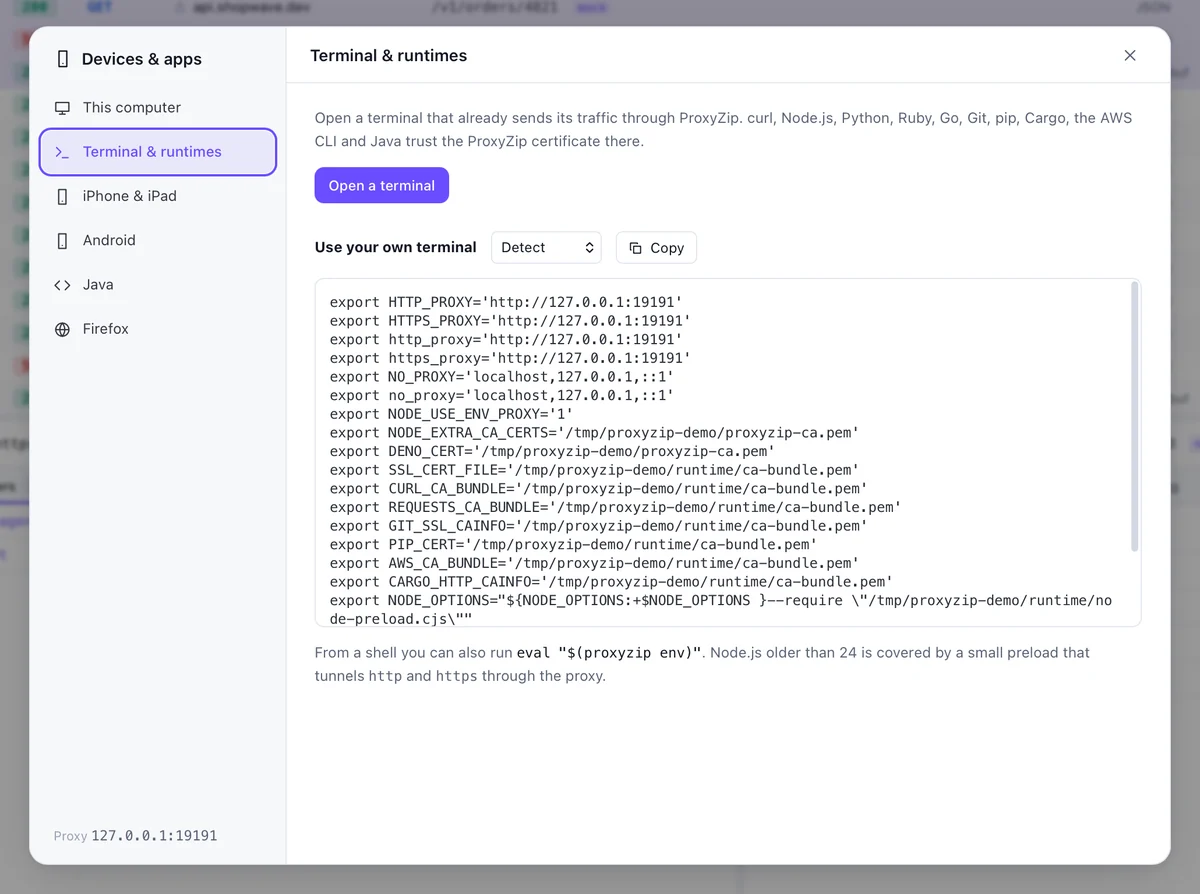Click the Use your own terminal label
The image size is (1200, 894).
coord(396,248)
